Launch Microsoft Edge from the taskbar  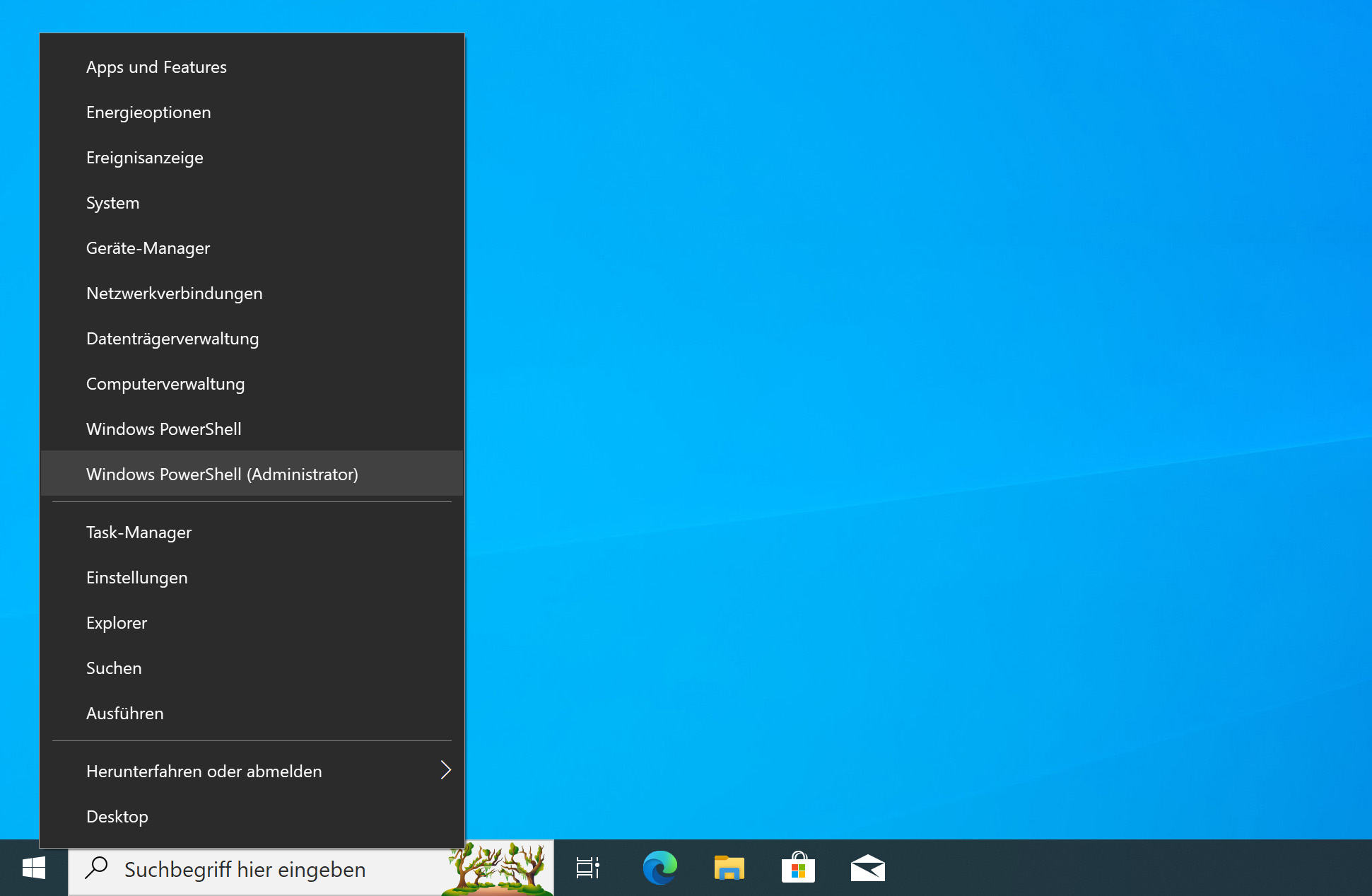click(659, 868)
